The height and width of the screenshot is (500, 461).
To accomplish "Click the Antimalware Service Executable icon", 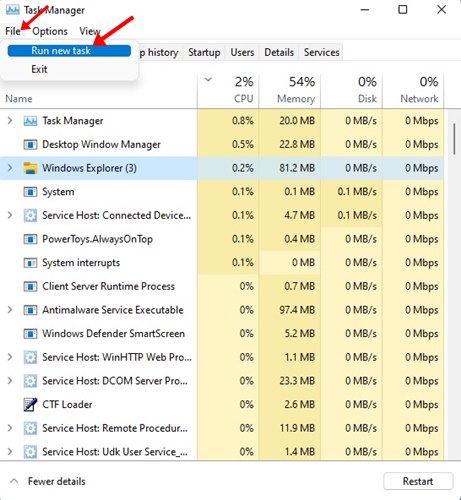I will tap(30, 310).
